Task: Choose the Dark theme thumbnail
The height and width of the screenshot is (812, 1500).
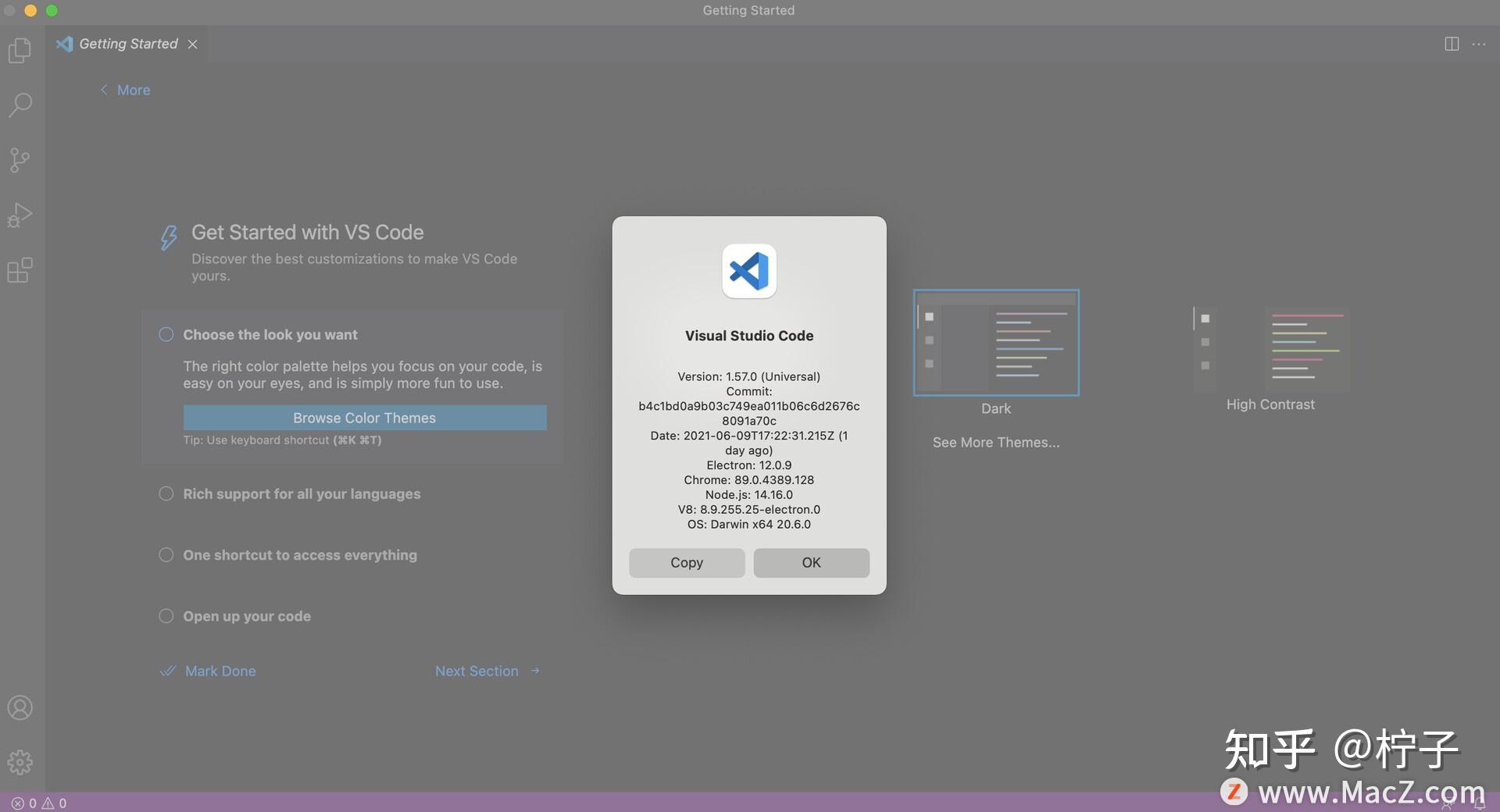Action: coord(996,343)
